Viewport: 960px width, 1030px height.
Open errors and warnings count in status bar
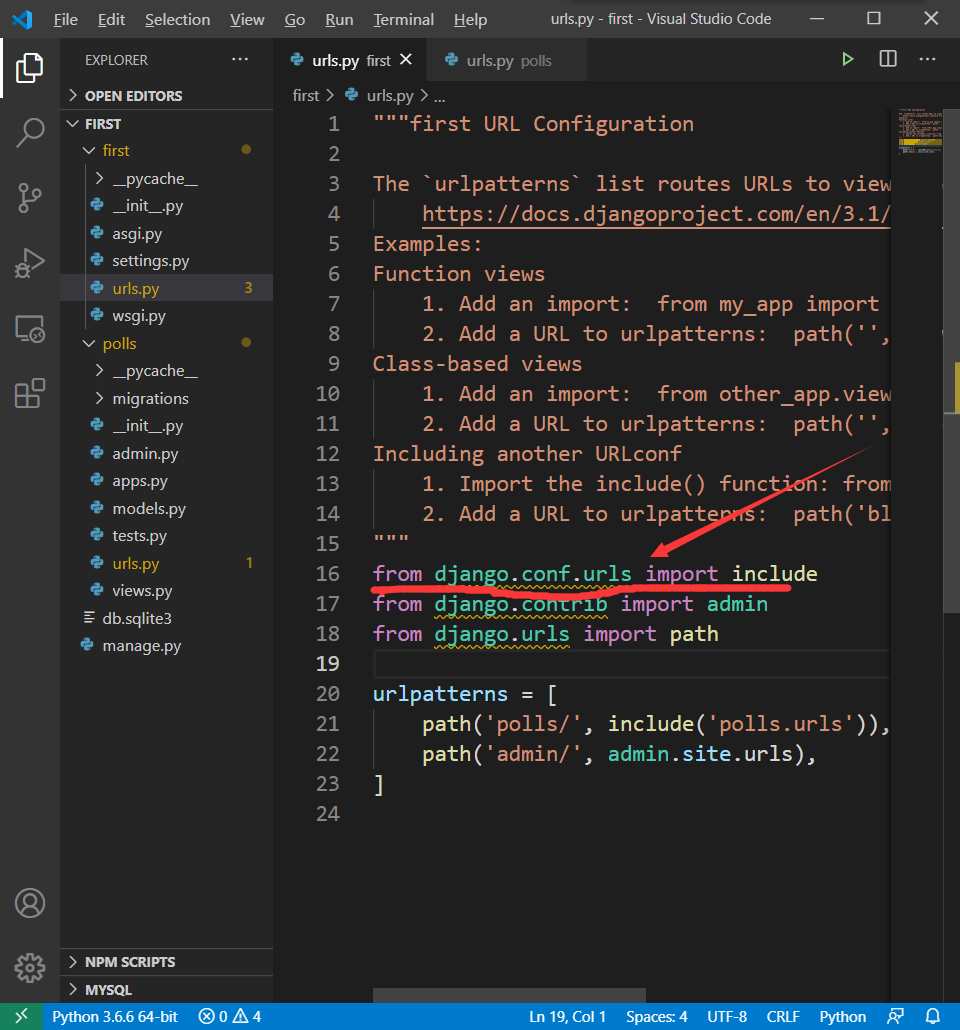point(229,1016)
